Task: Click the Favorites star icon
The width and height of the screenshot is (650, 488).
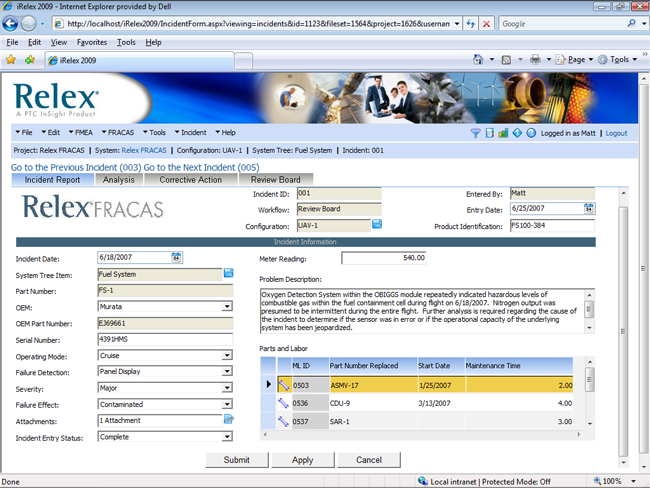Action: coord(11,60)
